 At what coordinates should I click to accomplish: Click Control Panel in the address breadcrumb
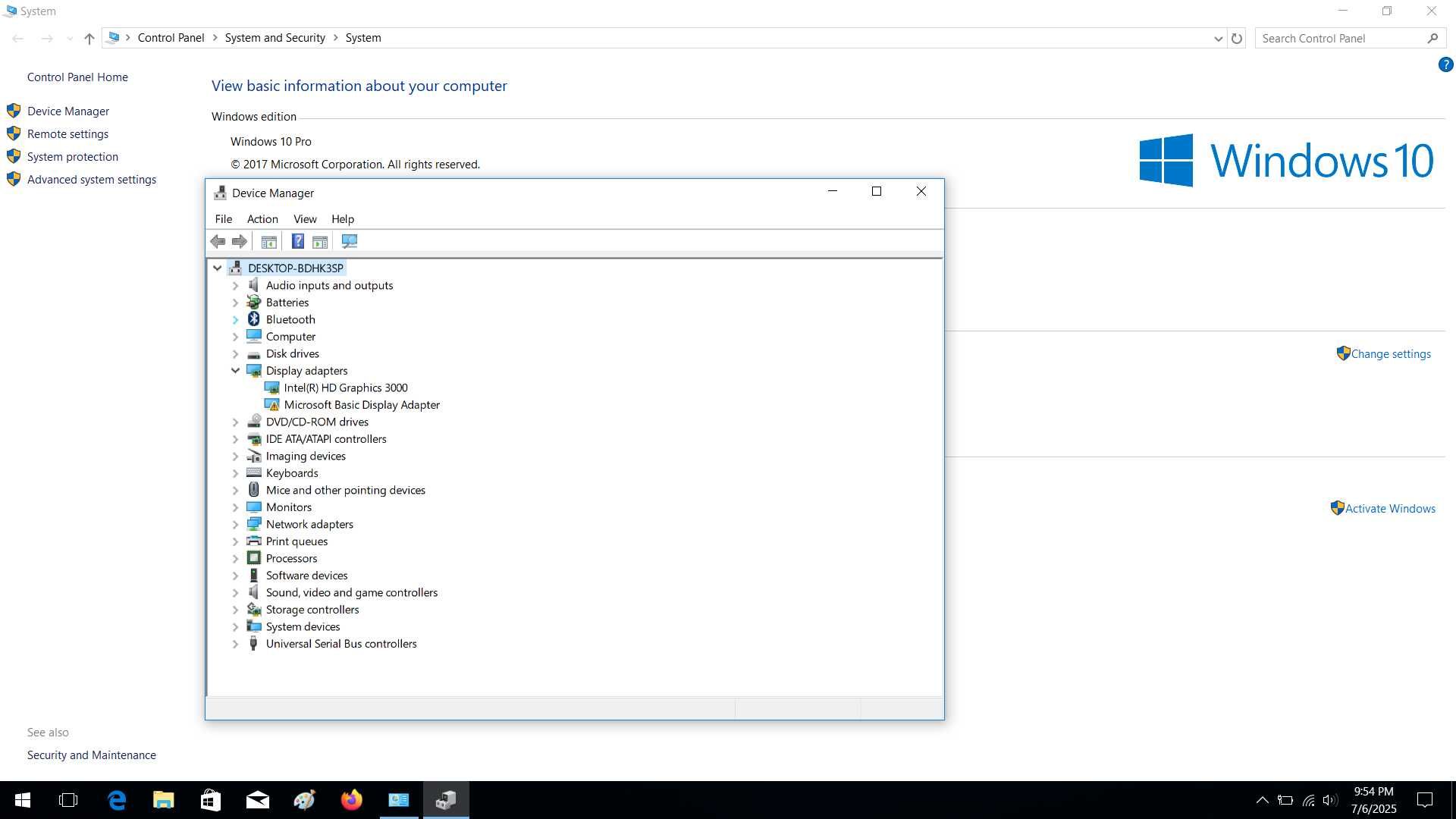click(171, 38)
